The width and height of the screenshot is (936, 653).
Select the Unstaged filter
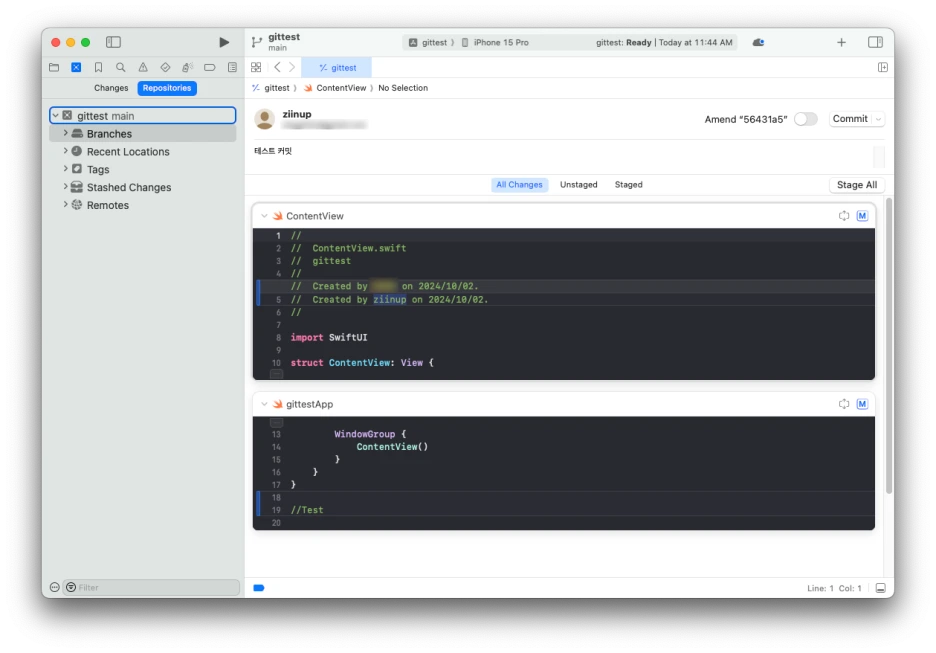[578, 184]
